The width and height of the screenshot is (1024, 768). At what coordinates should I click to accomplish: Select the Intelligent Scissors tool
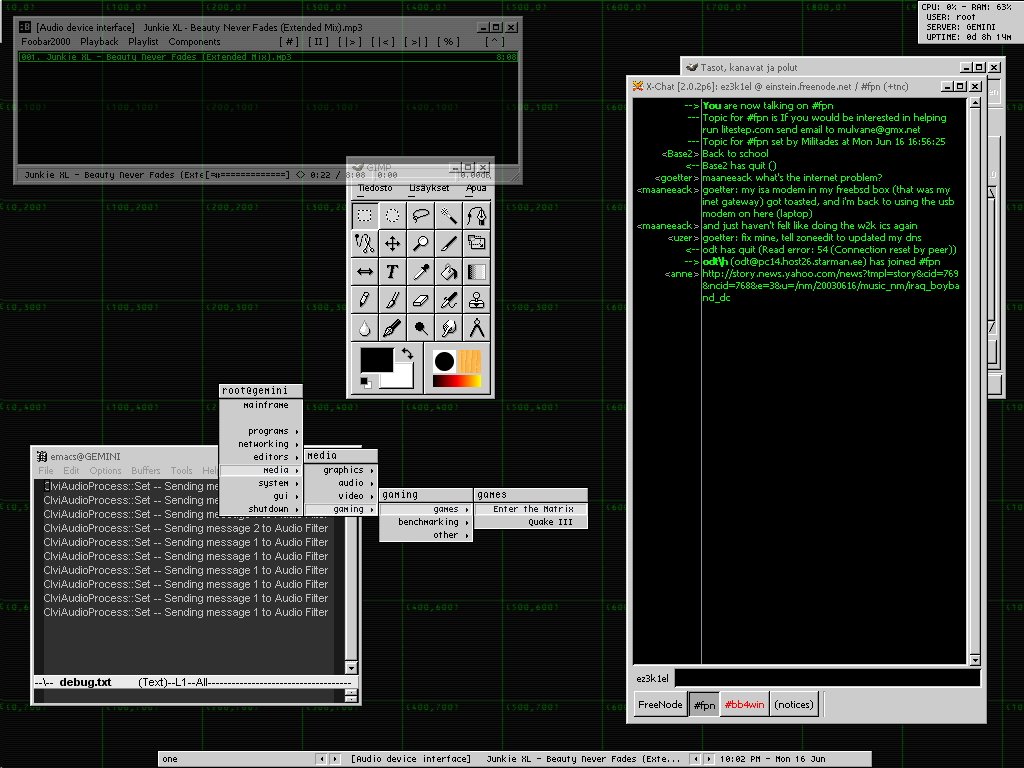point(364,244)
